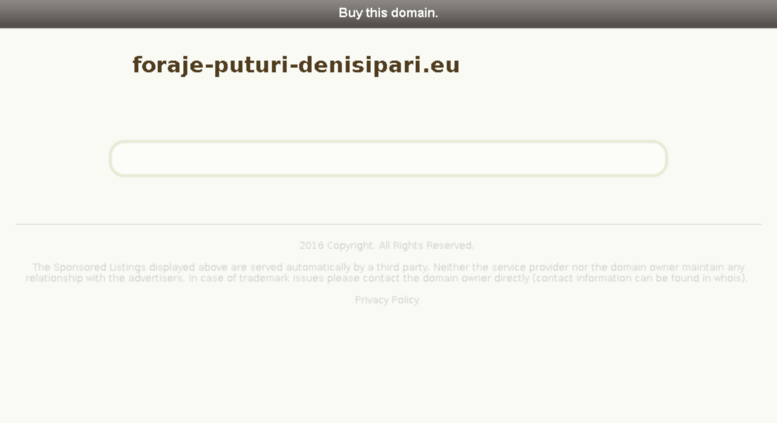Click the horizontal divider line above footer
Screen dimensions: 777x423
click(388, 224)
